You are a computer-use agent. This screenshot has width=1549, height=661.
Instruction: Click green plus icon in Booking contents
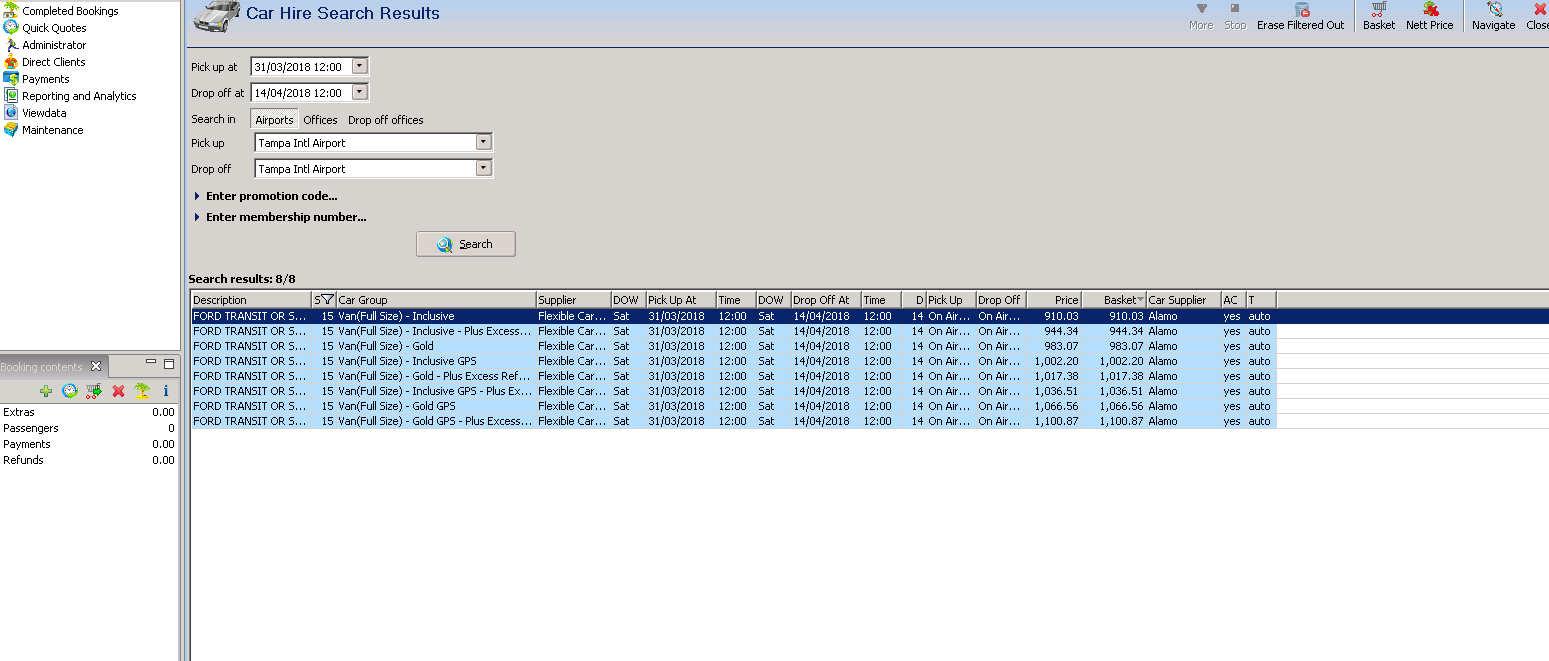[x=45, y=391]
